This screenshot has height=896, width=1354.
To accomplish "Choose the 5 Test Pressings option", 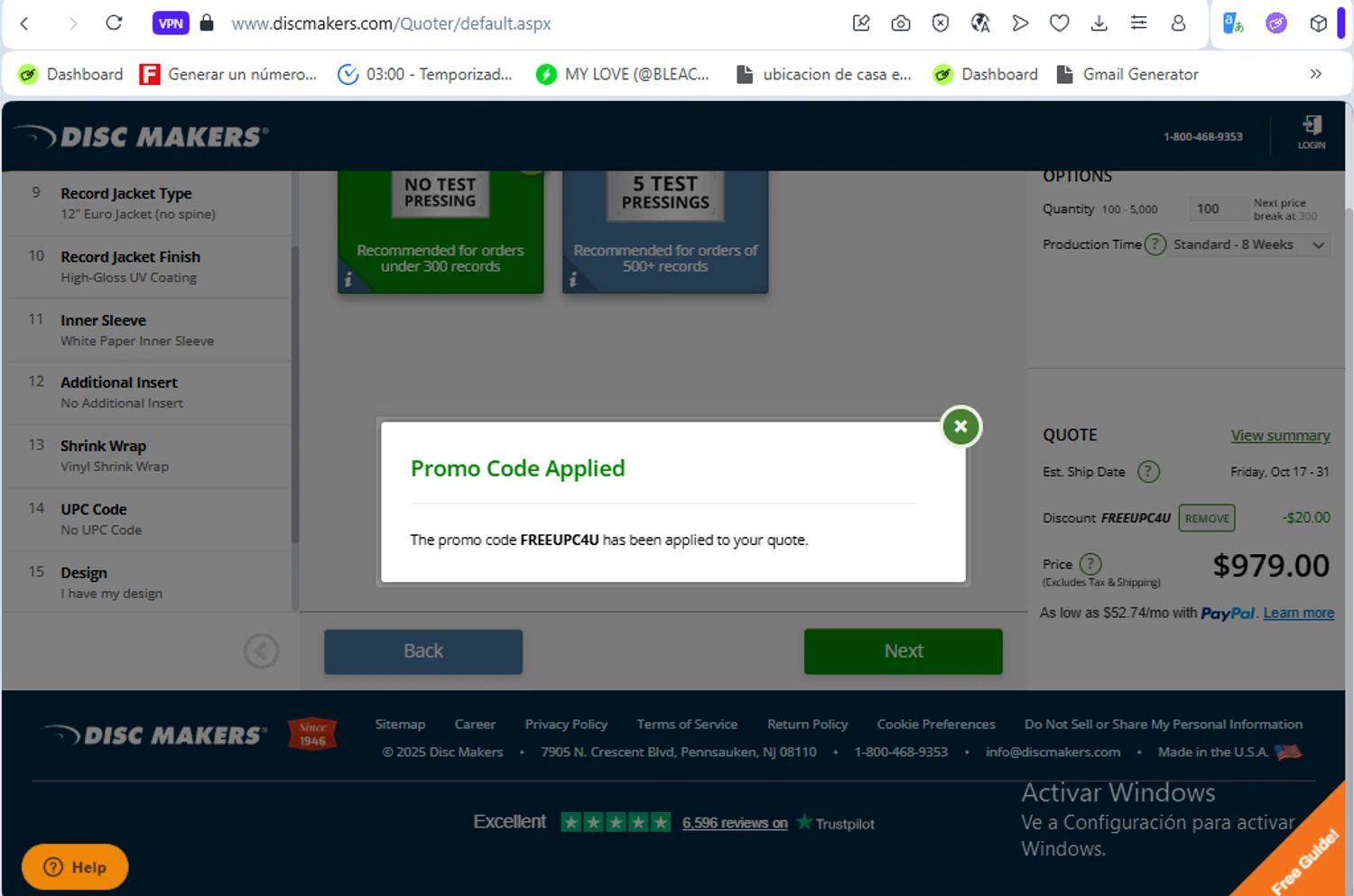I will click(665, 231).
